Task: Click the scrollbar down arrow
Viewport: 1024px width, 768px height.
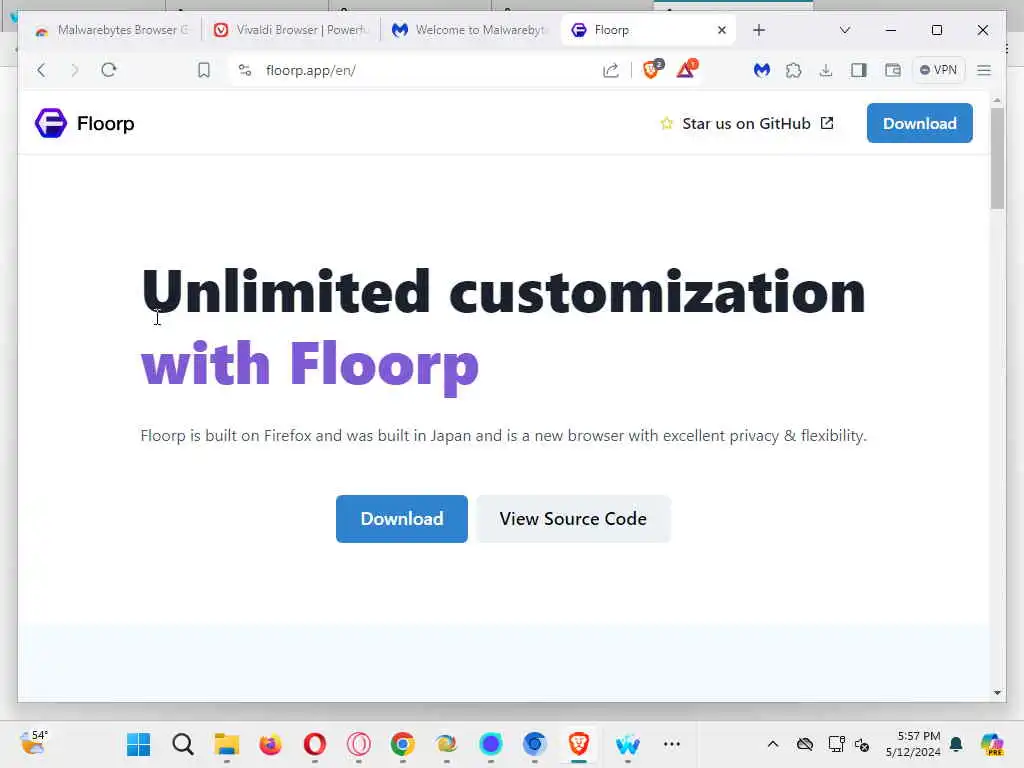Action: [x=997, y=693]
